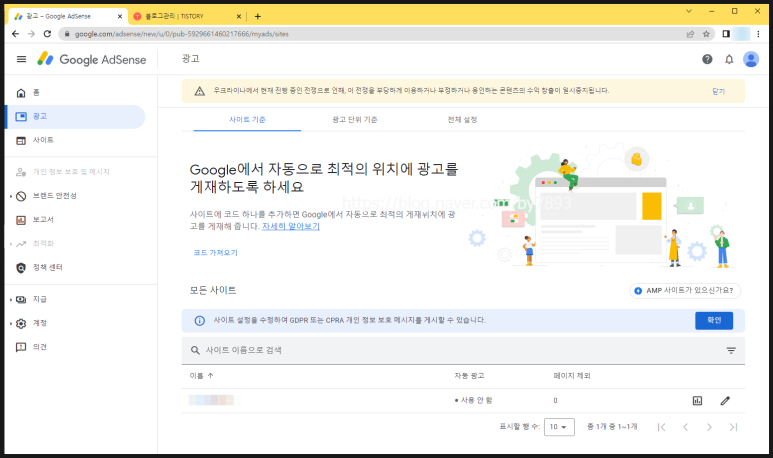Viewport: 773px width, 458px height.
Task: Click the warning triangle icon in banner
Action: click(199, 91)
